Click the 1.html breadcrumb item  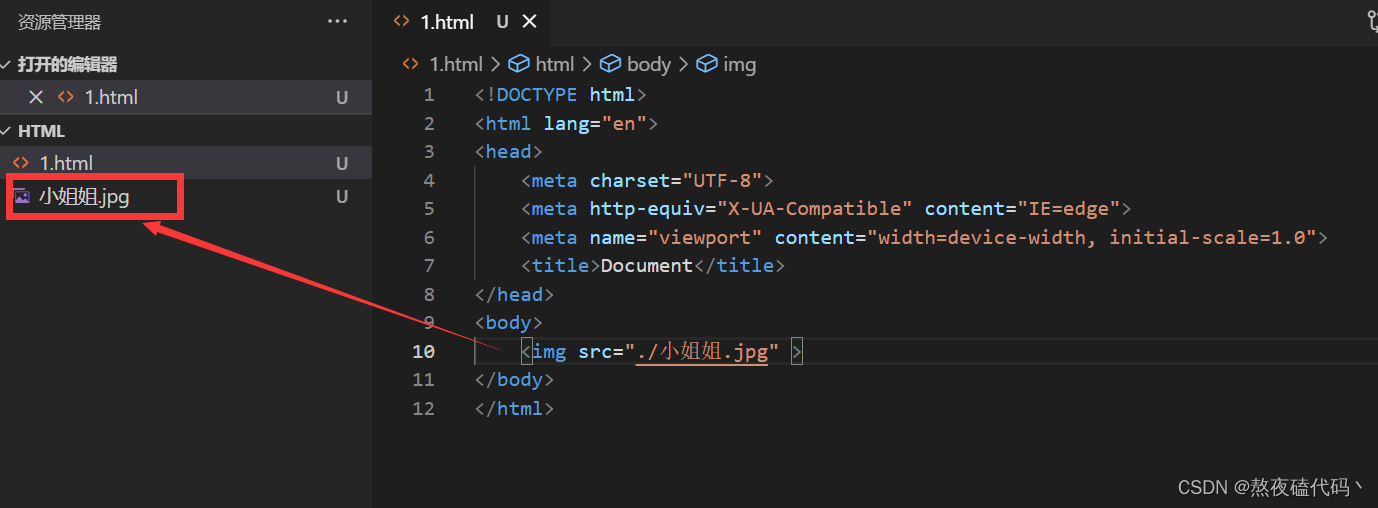[x=455, y=64]
